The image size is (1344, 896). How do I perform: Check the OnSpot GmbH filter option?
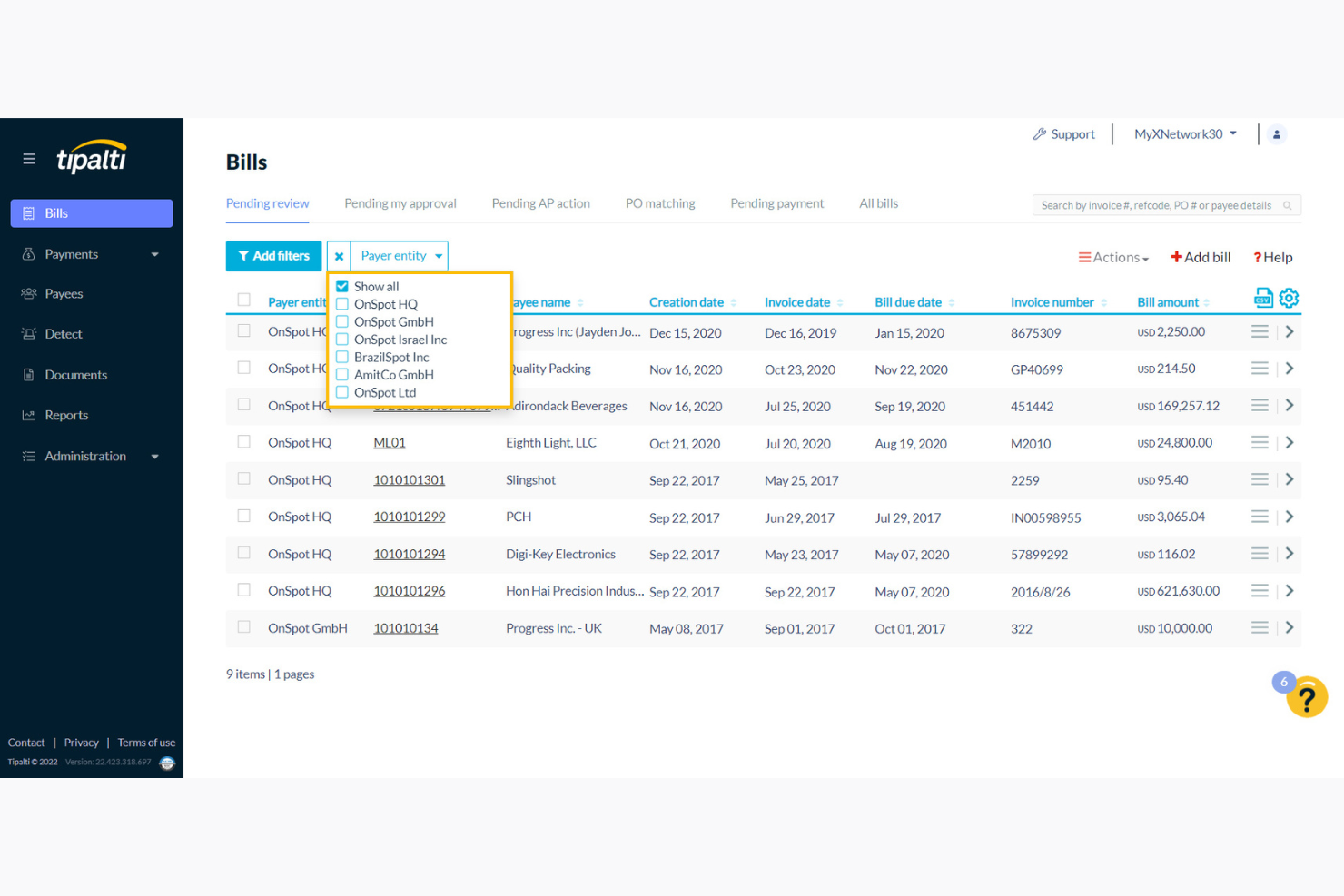coord(342,322)
